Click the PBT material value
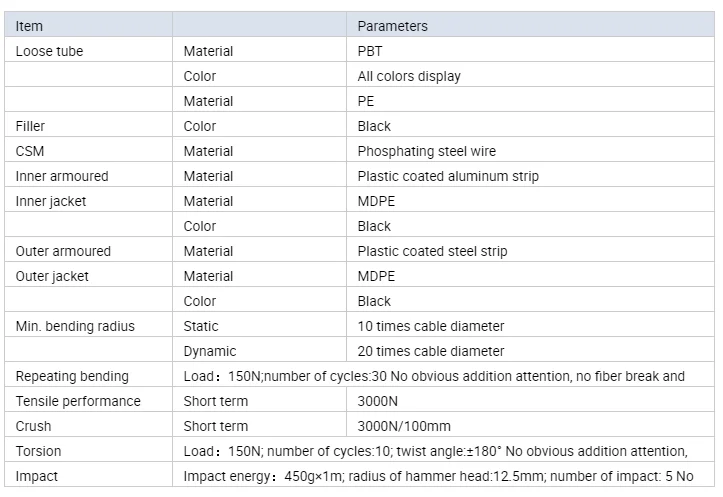Image resolution: width=723 pixels, height=497 pixels. coord(371,51)
